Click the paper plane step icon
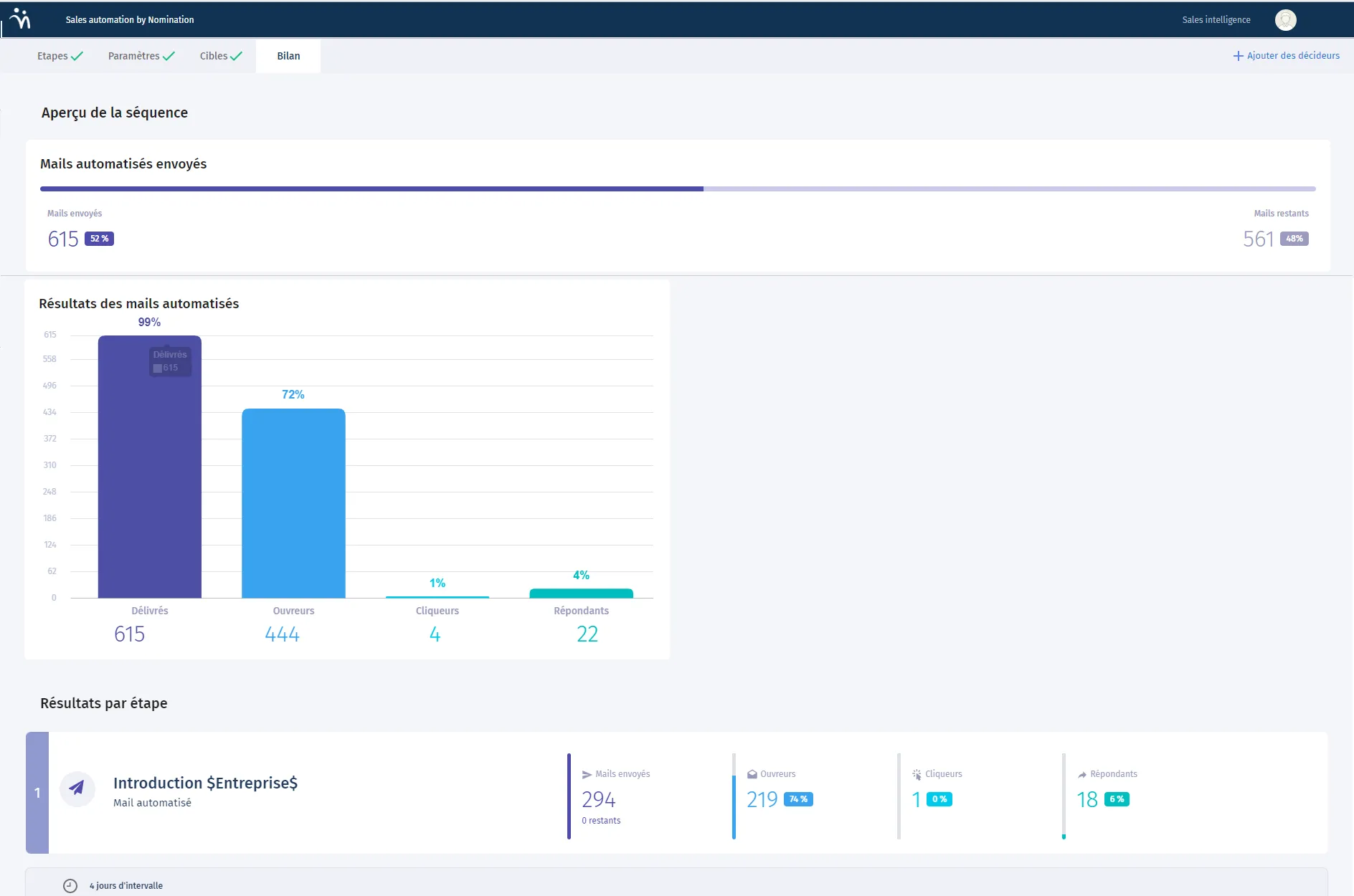Image resolution: width=1354 pixels, height=896 pixels. click(77, 788)
